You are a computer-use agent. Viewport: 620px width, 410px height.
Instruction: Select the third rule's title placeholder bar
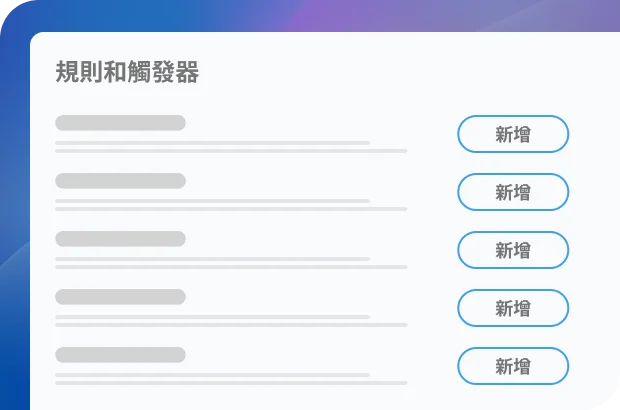120,239
